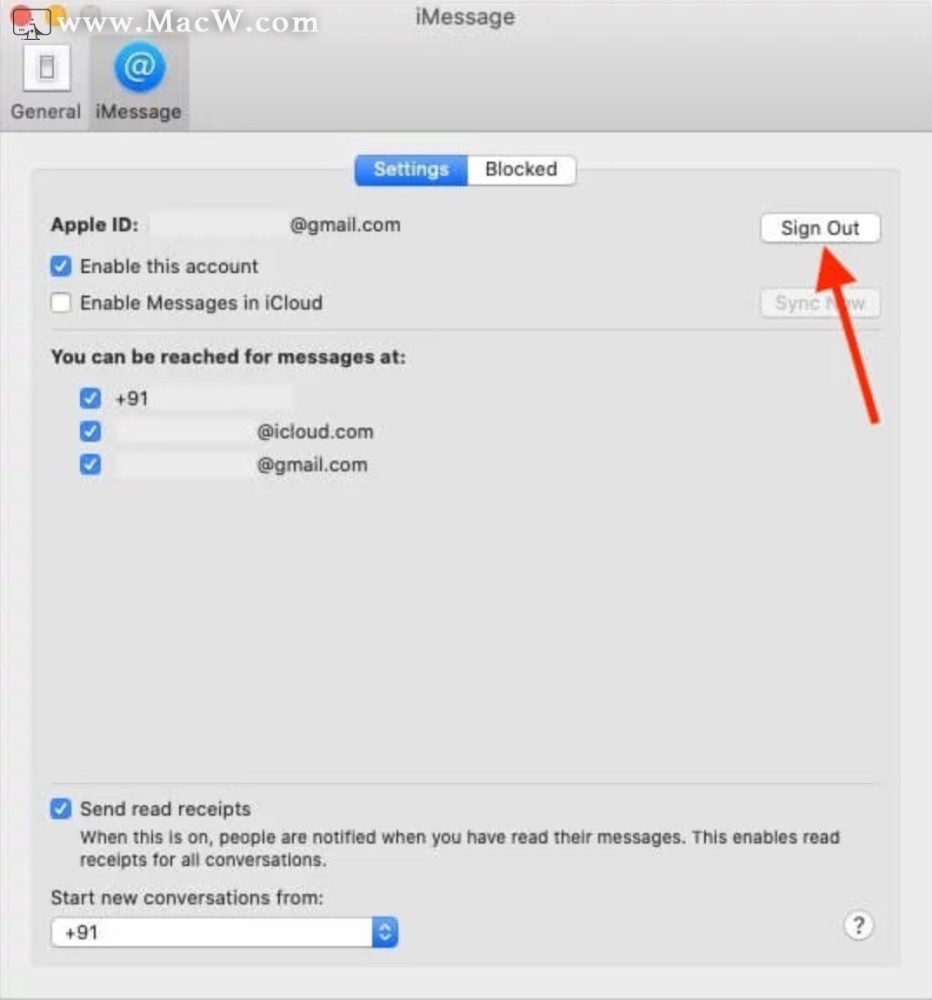932x1000 pixels.
Task: Open the help question mark button
Action: [859, 925]
